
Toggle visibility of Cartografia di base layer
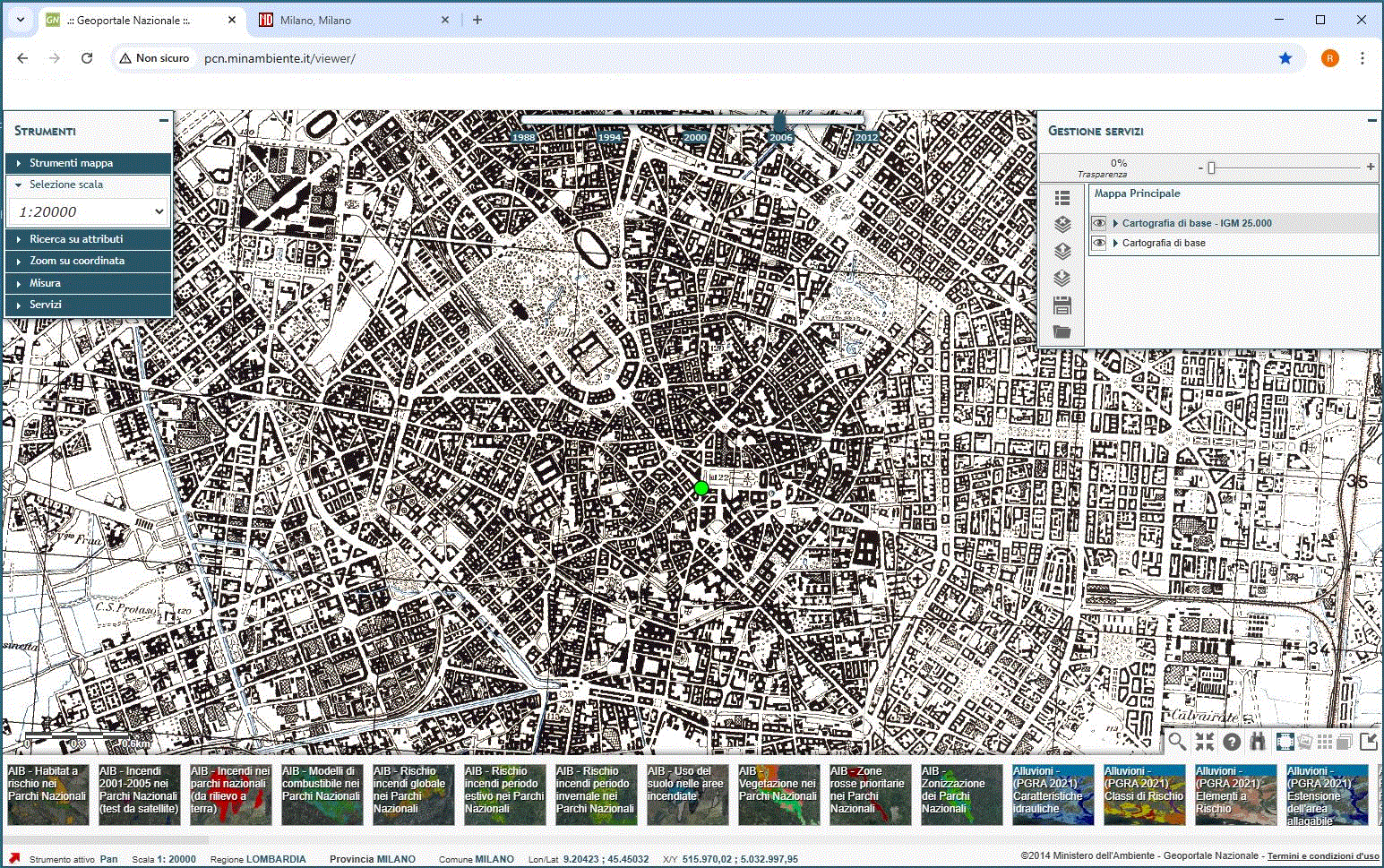coord(1099,243)
